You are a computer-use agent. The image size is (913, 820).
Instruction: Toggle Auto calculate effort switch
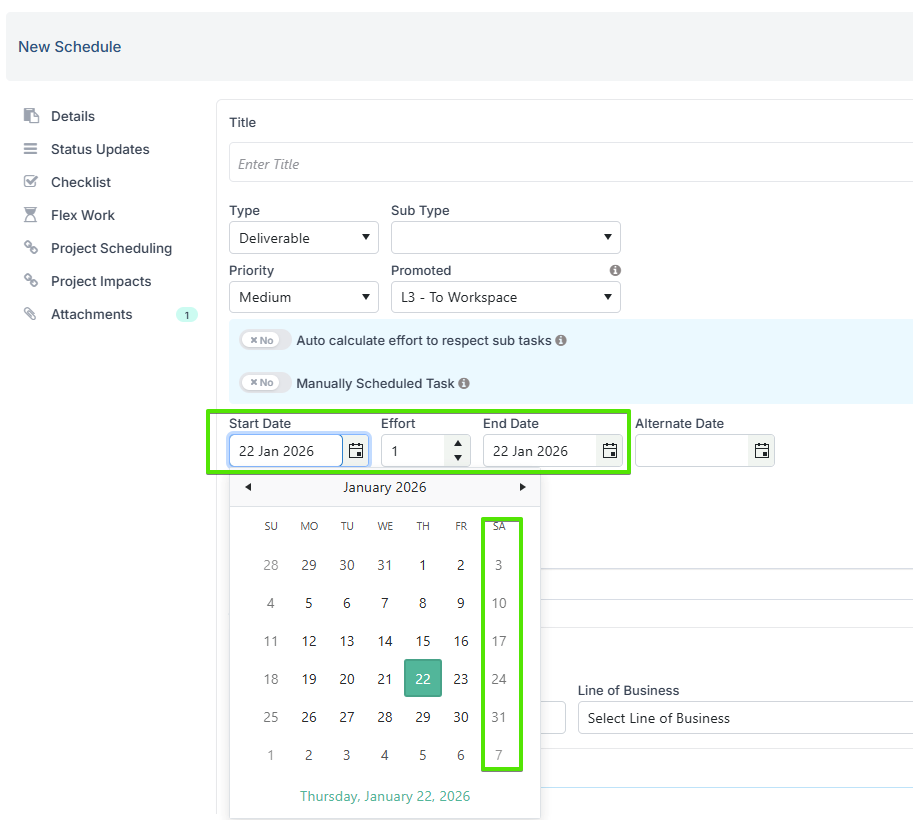click(x=265, y=340)
